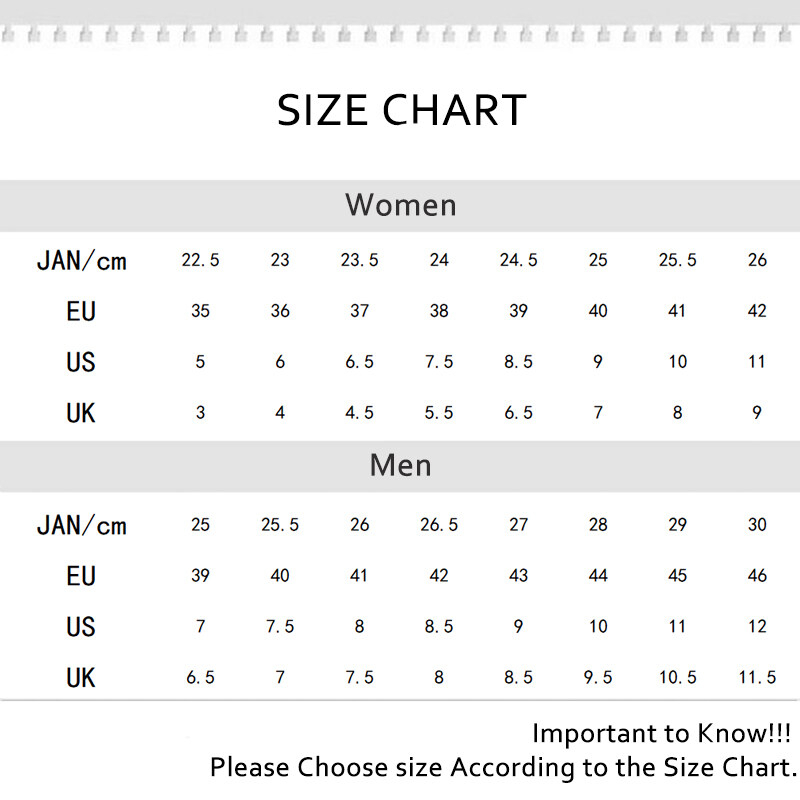
Task: Click the SIZE CHART title
Action: [x=401, y=110]
